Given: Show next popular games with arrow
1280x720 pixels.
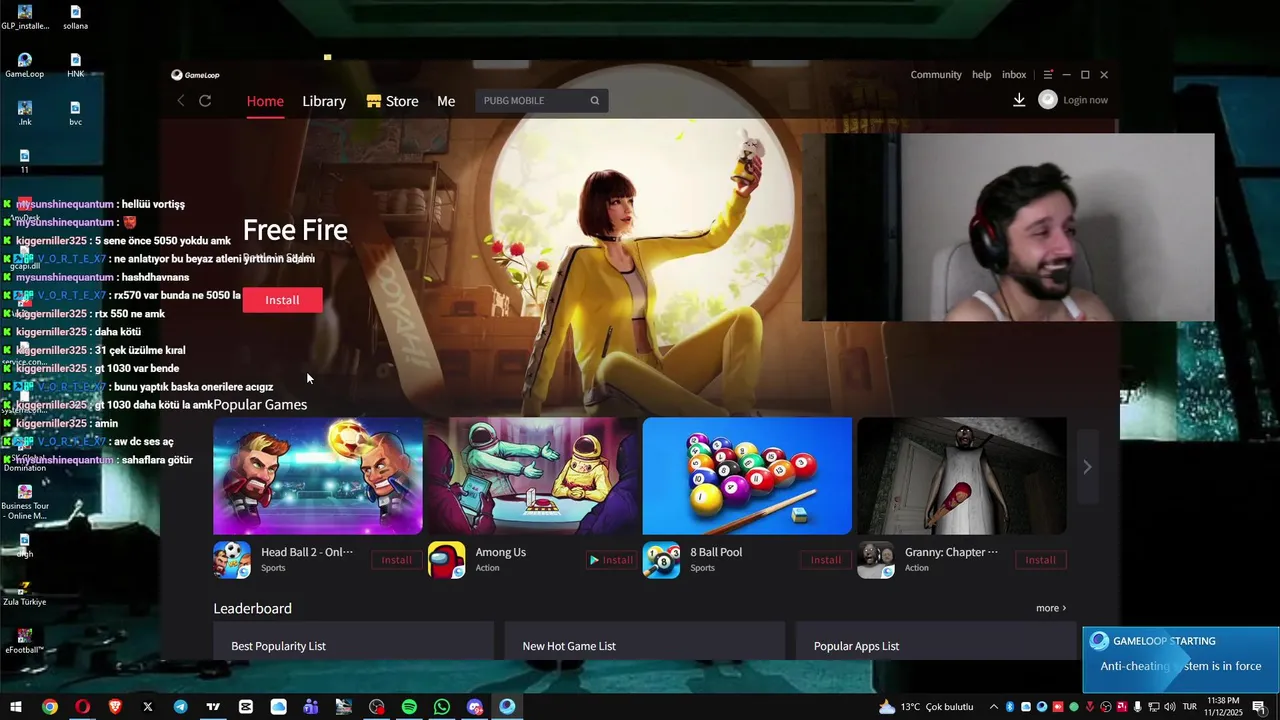Looking at the screenshot, I should 1087,467.
